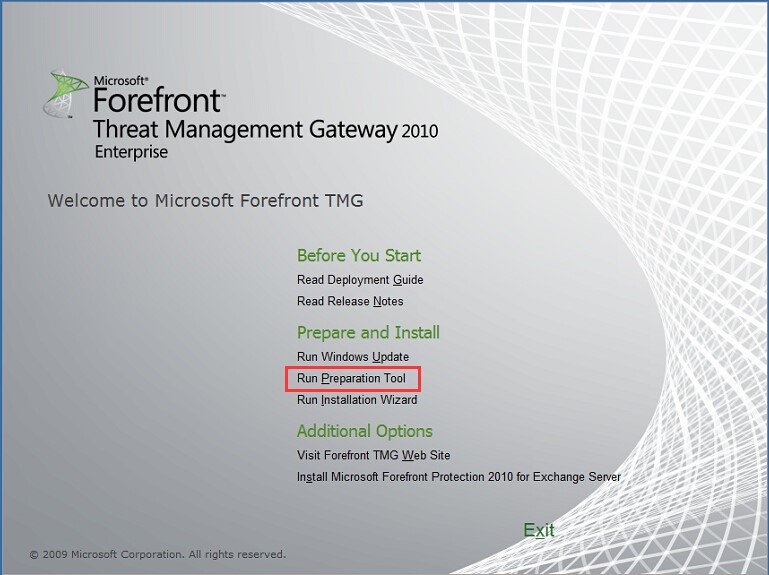
Task: Click the '© 2009 Microsoft Corporation' copyright text
Action: tap(157, 554)
